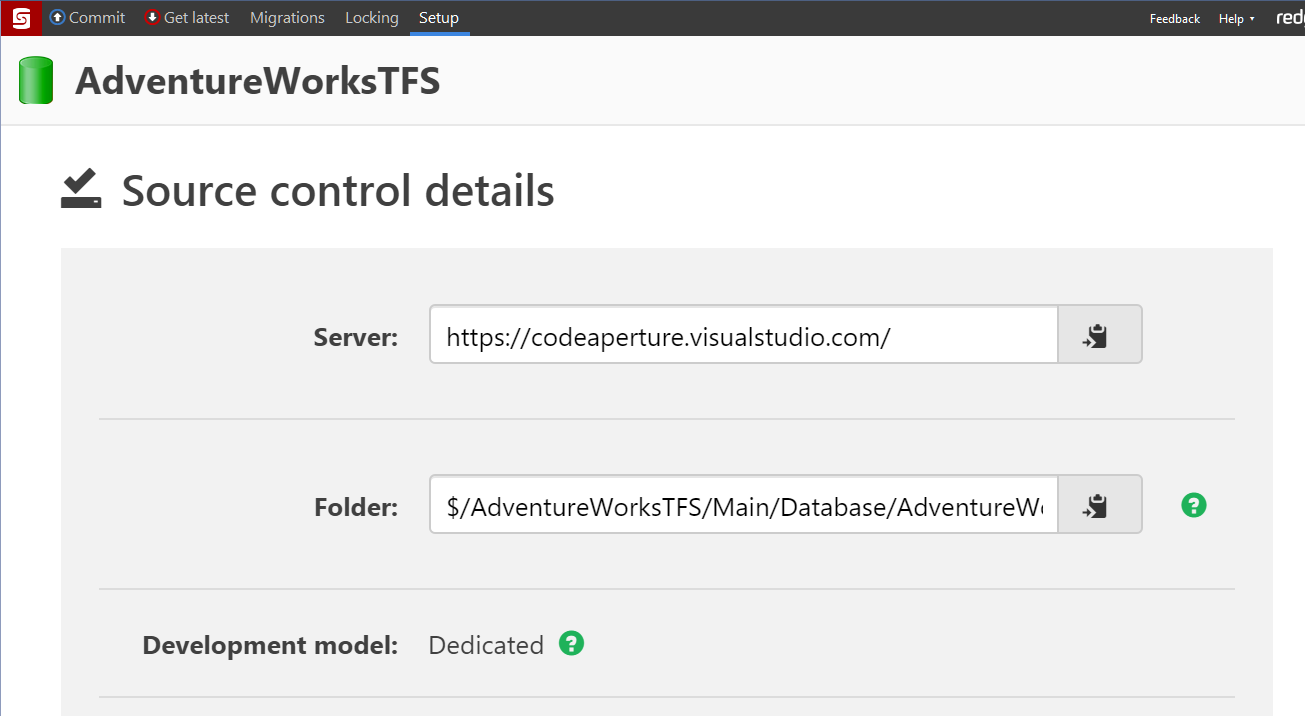Click the AdventureWorksTFS database title

point(257,81)
